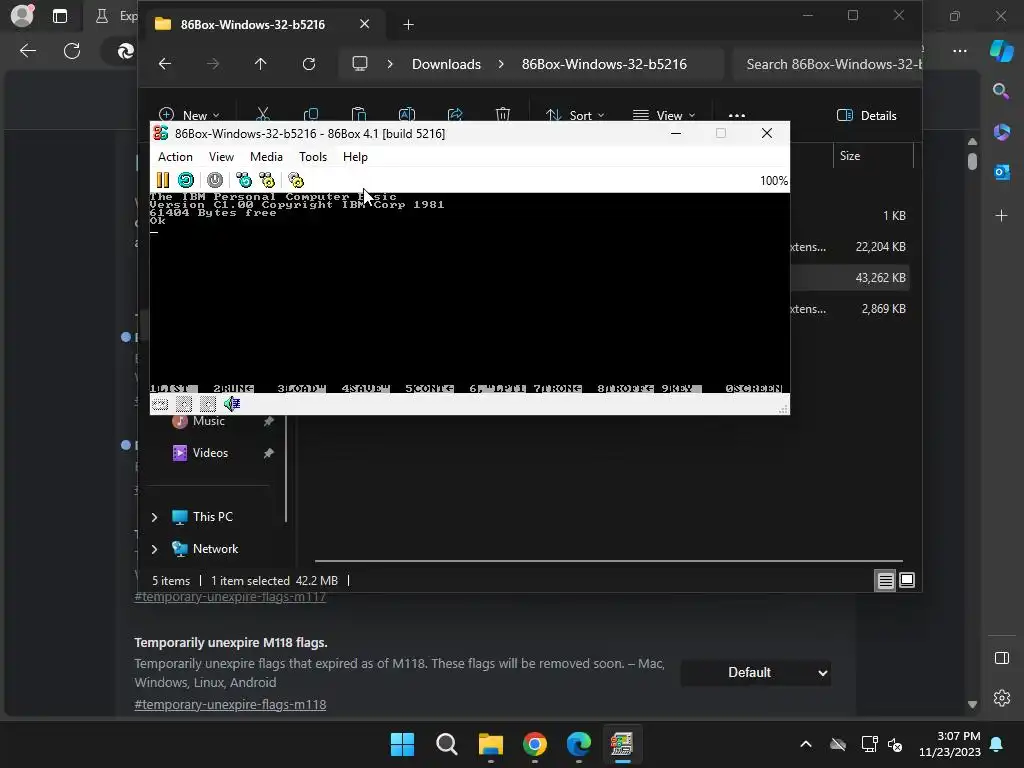Select the file row sized 2,869 KB
Image resolution: width=1024 pixels, height=768 pixels.
click(849, 309)
